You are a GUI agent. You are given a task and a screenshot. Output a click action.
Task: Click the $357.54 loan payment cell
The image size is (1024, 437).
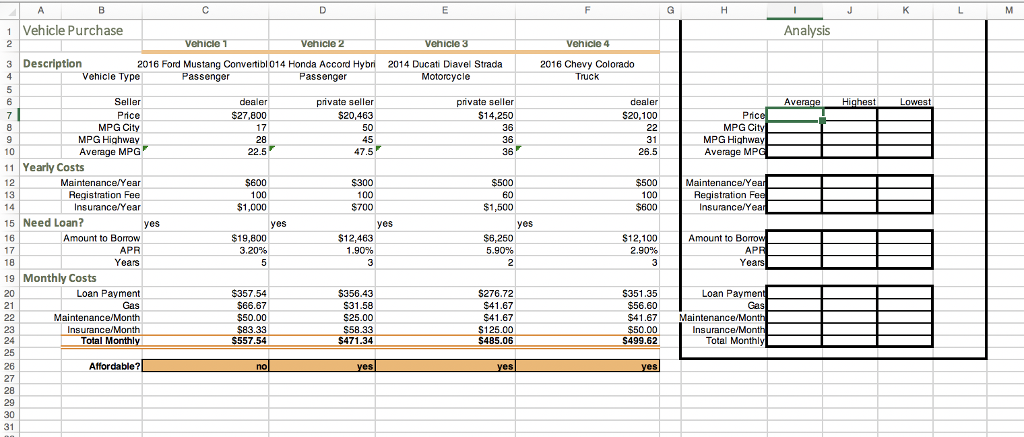click(206, 294)
